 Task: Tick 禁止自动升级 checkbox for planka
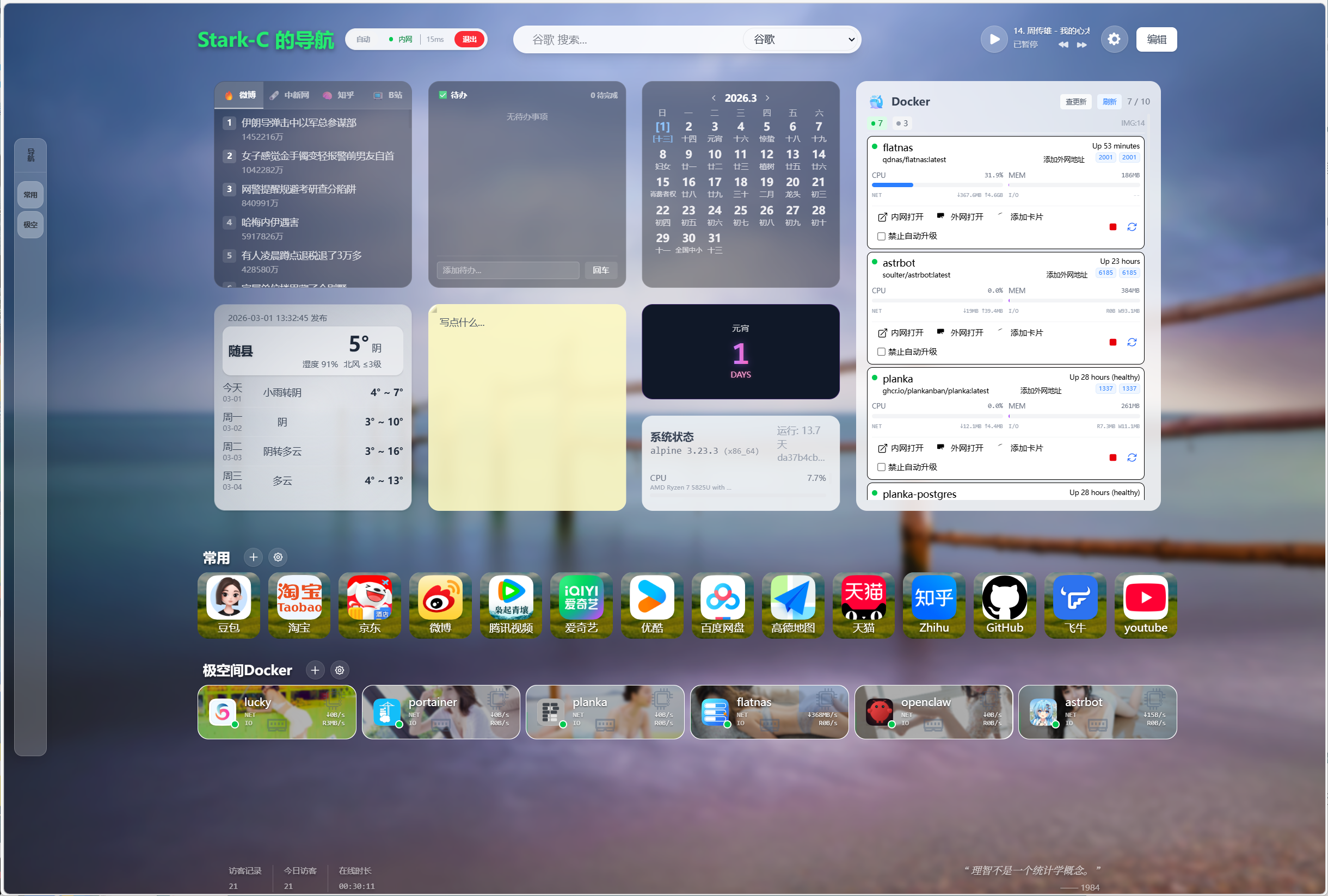click(881, 467)
